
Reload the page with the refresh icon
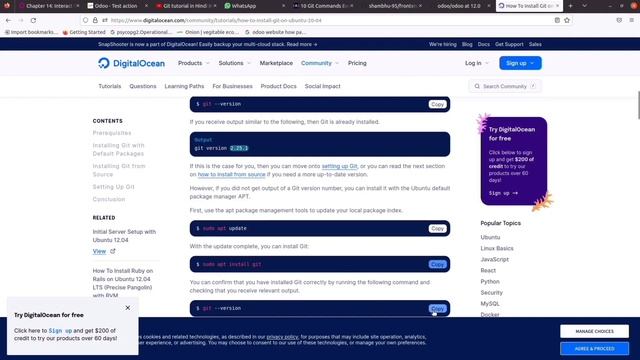pyautogui.click(x=33, y=20)
